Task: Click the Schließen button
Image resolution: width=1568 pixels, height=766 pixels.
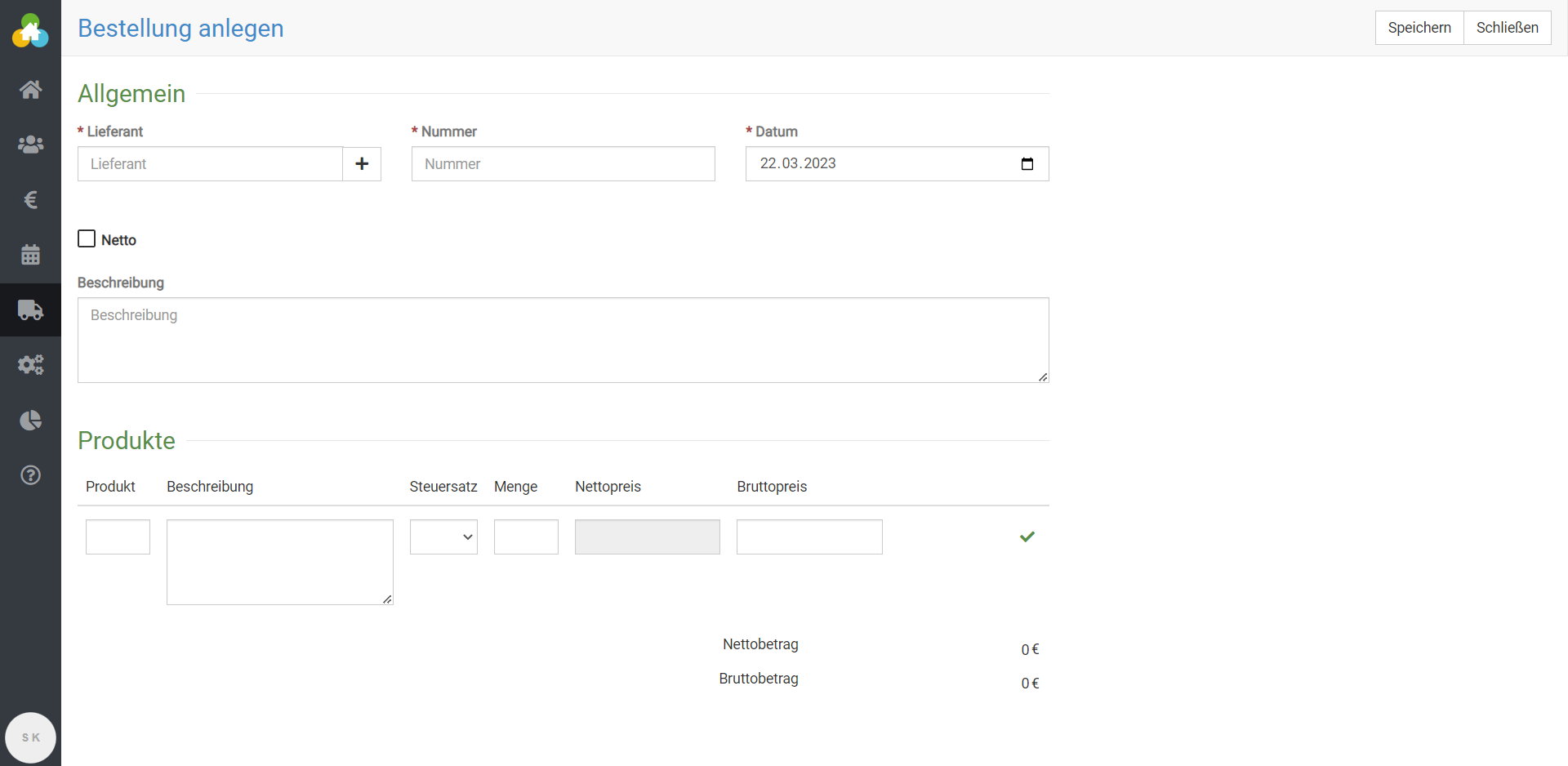Action: 1507,28
